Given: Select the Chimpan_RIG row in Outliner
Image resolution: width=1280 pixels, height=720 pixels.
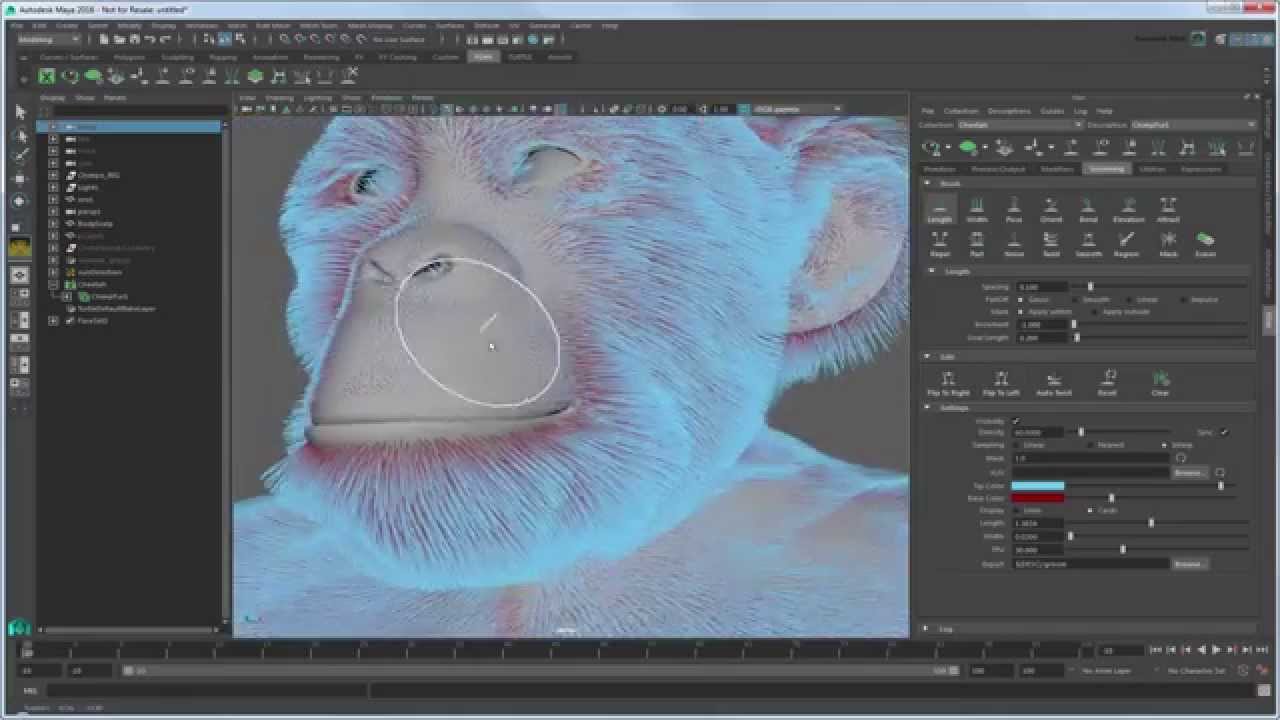Looking at the screenshot, I should [x=130, y=175].
